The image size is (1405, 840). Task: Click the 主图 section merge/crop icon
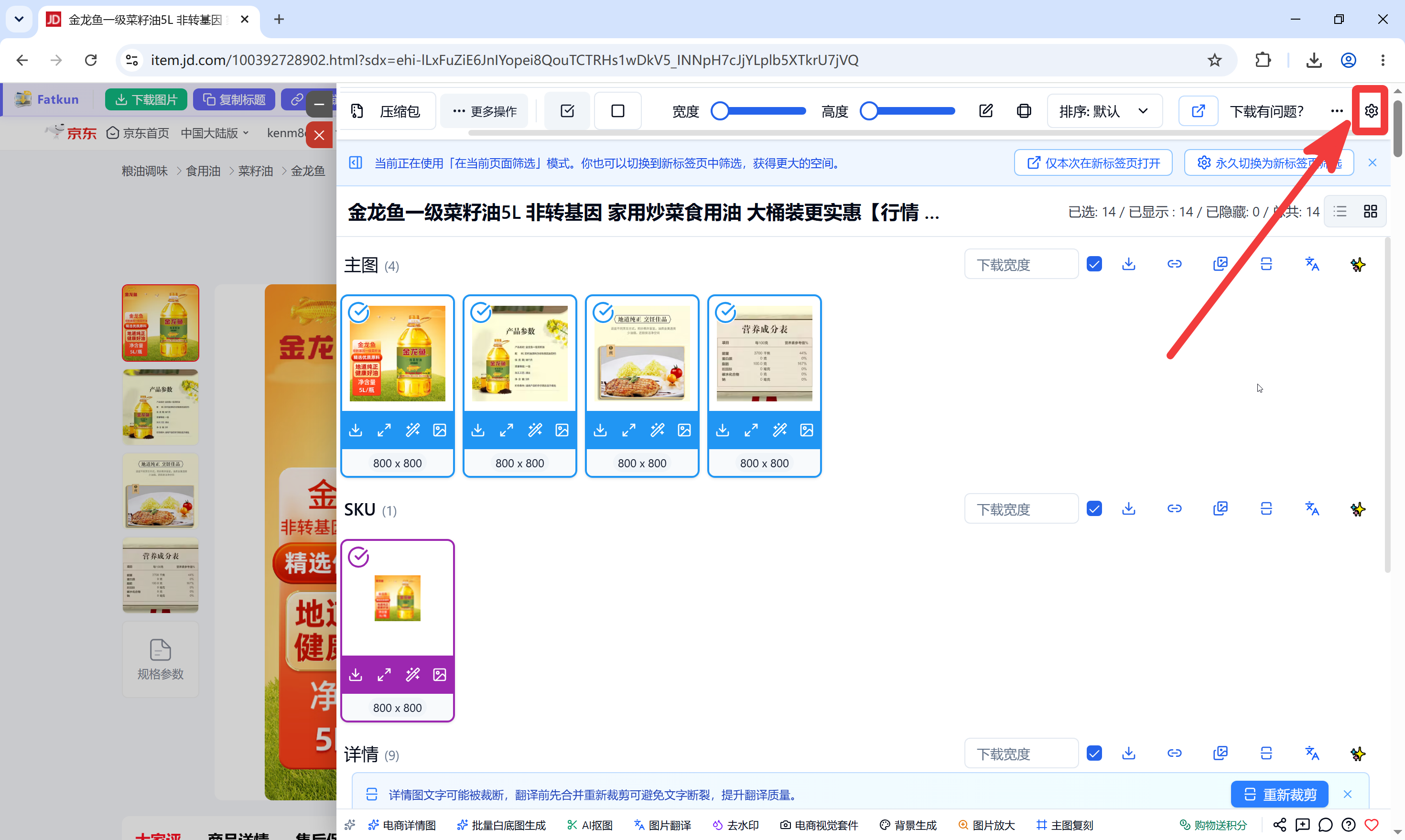pyautogui.click(x=1266, y=264)
